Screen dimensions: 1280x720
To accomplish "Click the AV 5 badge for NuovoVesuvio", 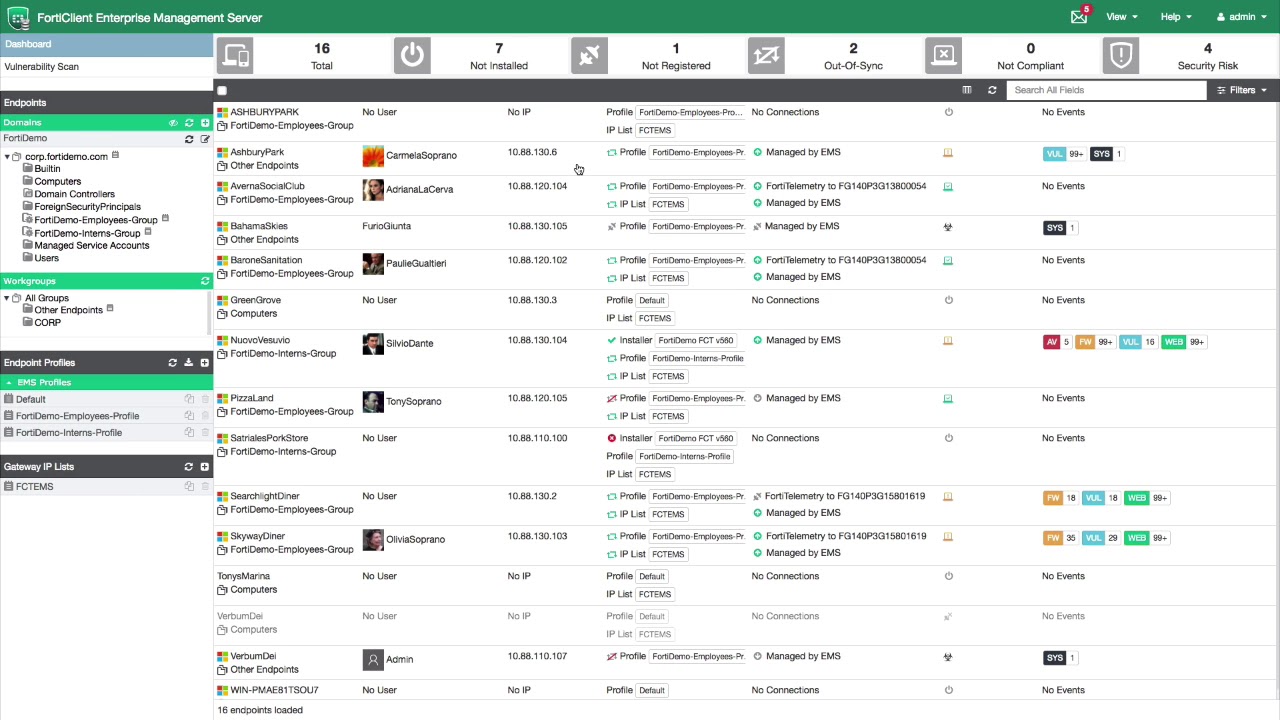I will point(1056,342).
